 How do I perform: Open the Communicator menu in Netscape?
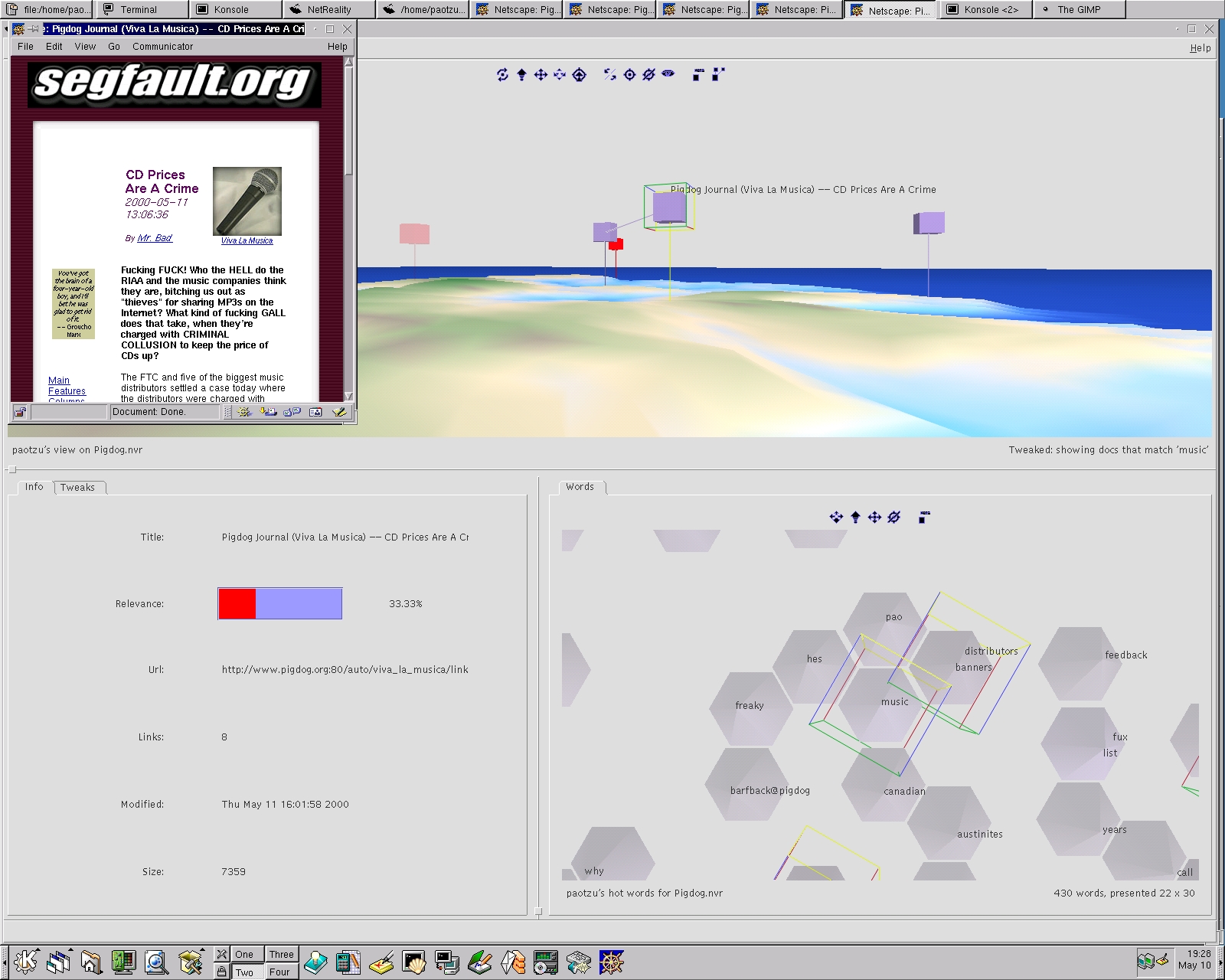point(162,47)
